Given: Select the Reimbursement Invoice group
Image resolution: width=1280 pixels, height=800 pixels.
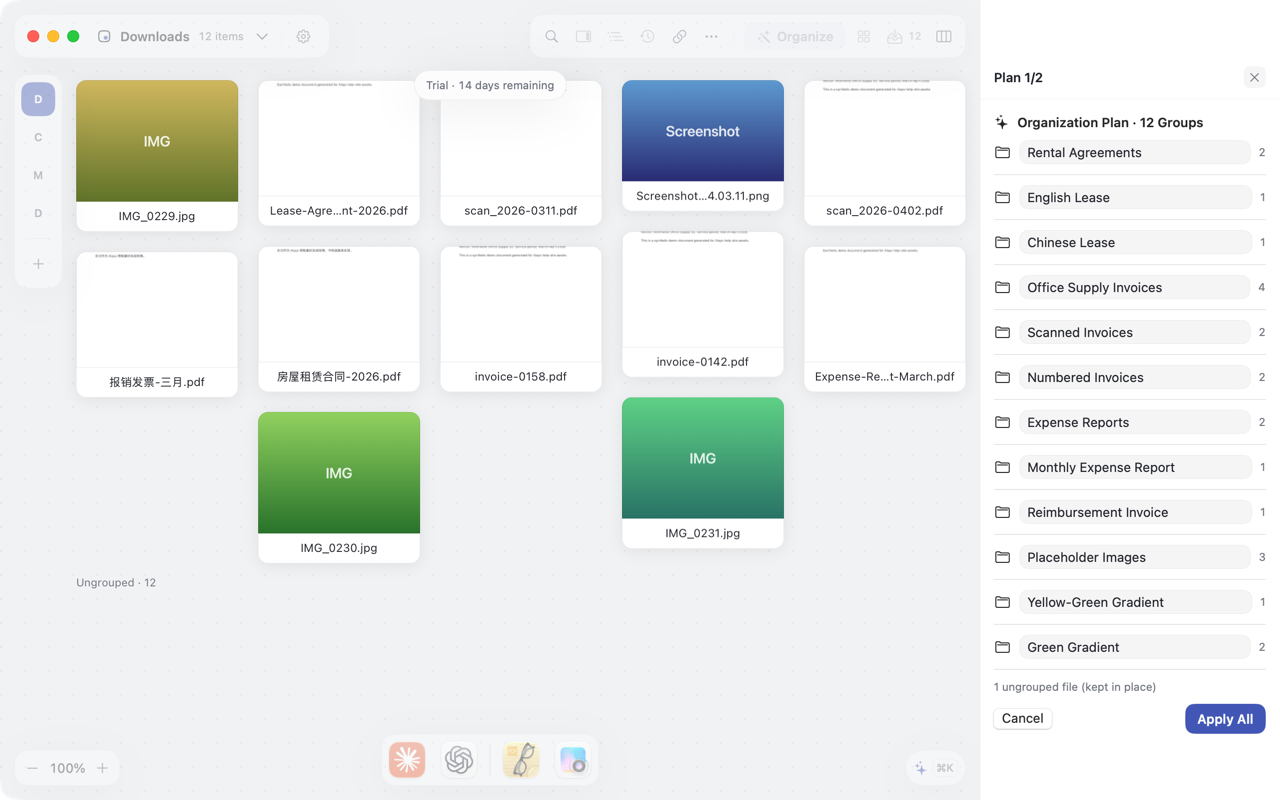Looking at the screenshot, I should [x=1134, y=512].
